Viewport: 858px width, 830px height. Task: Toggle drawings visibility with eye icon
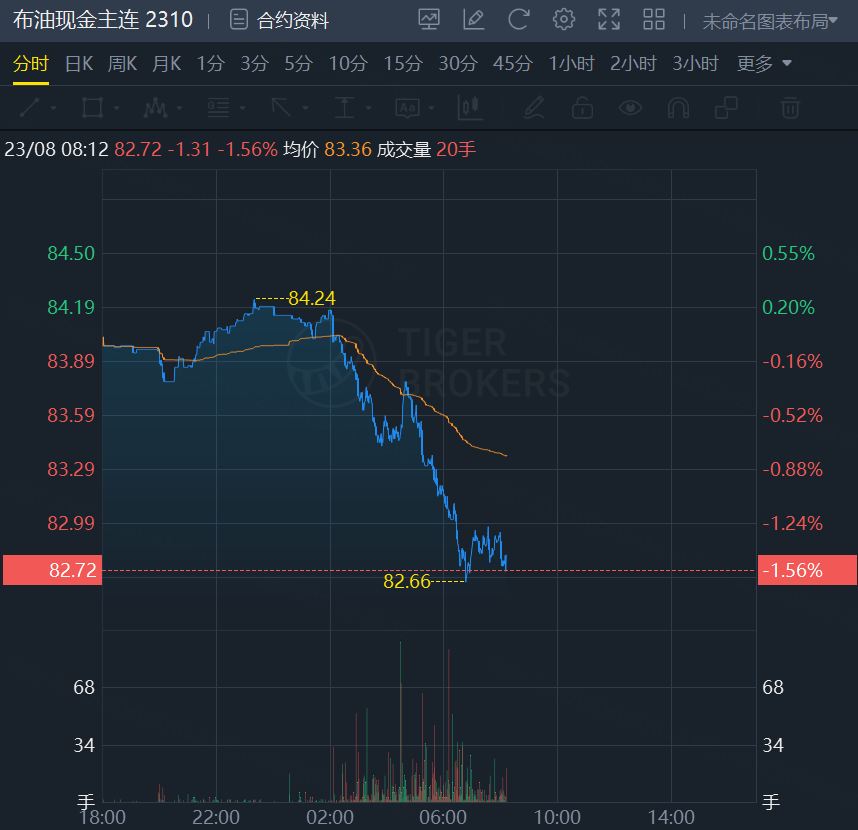coord(630,107)
